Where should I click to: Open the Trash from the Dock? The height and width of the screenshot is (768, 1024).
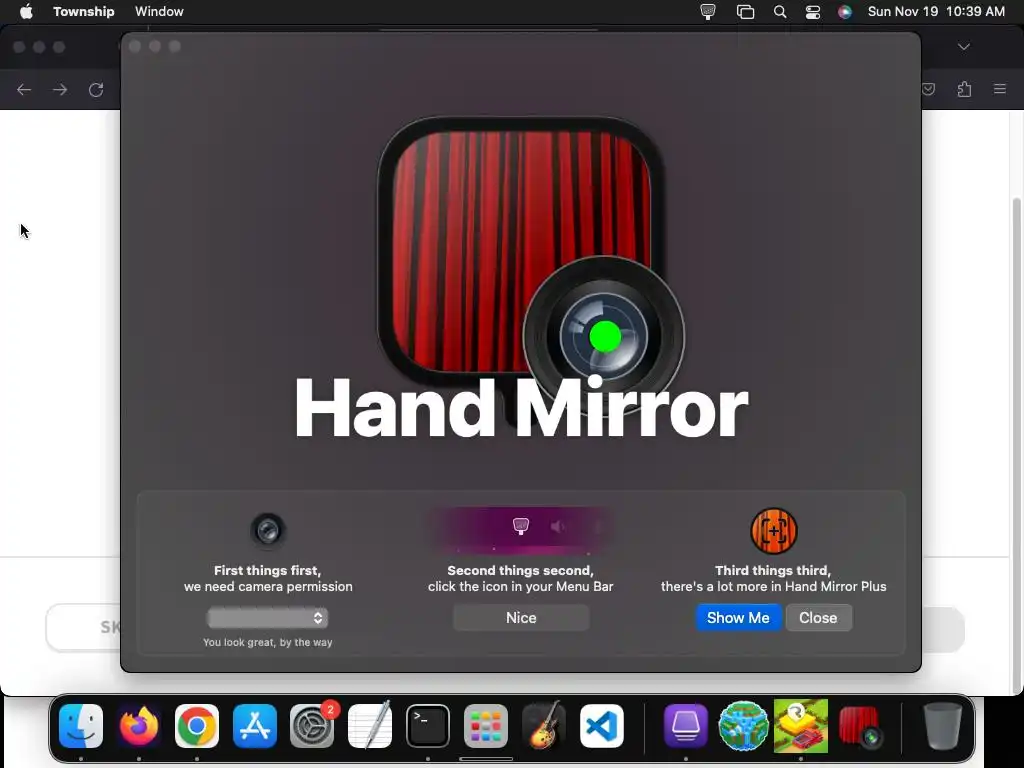[942, 726]
